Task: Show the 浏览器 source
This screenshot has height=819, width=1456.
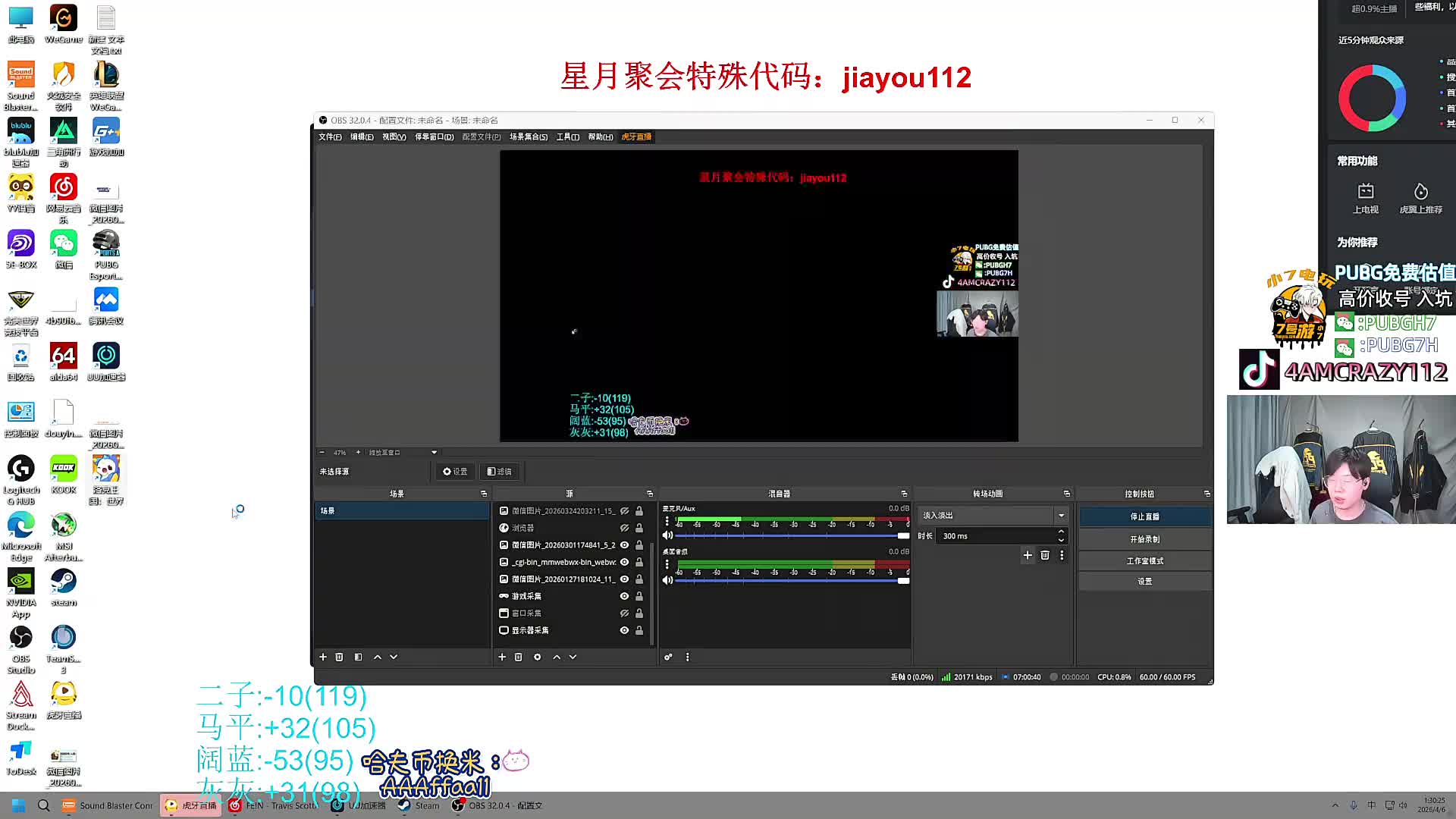Action: point(624,528)
